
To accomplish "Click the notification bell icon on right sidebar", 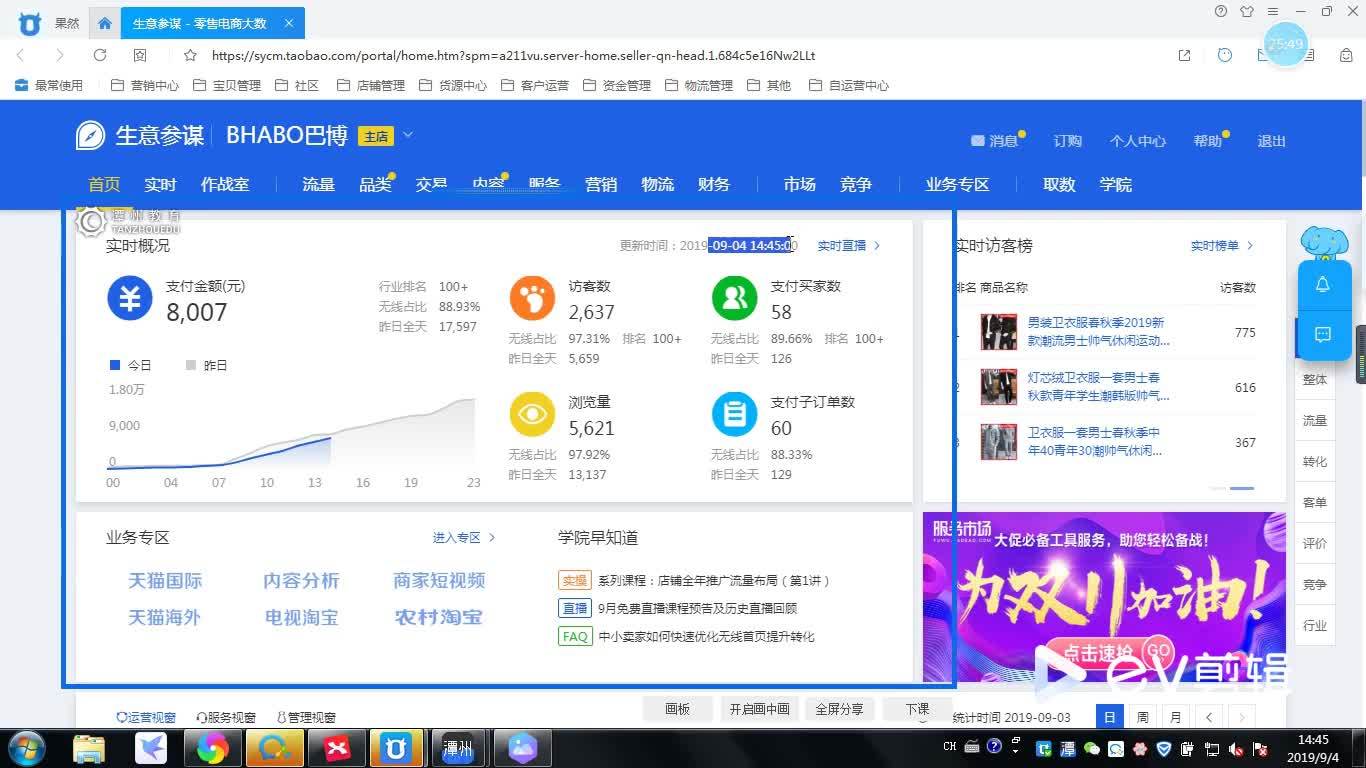I will pos(1322,285).
